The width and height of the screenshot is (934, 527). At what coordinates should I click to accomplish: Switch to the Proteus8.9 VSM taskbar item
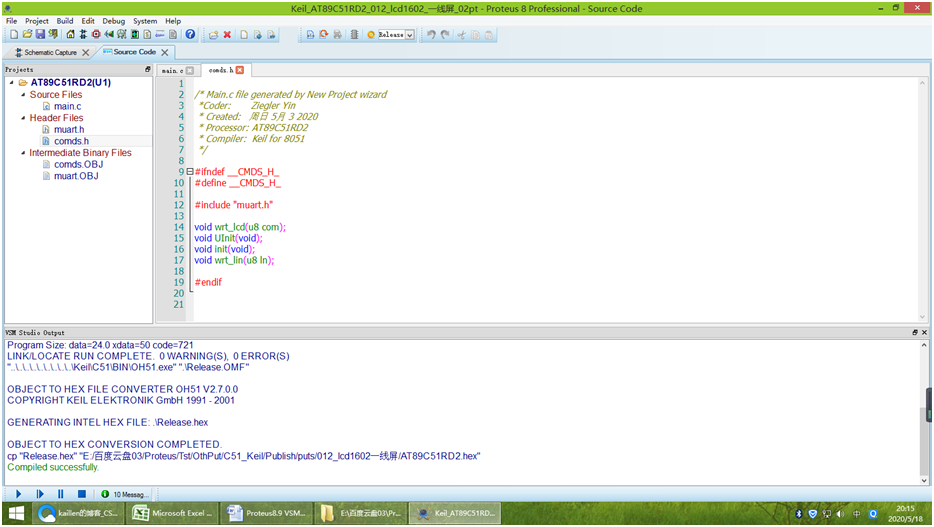[266, 513]
